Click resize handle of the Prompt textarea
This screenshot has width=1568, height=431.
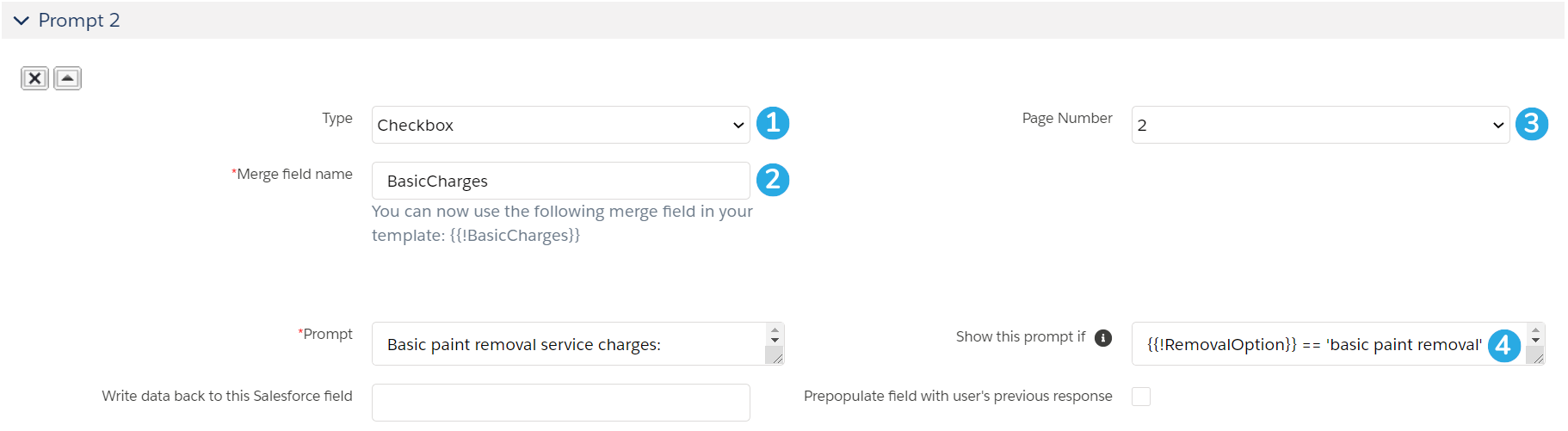coord(775,357)
